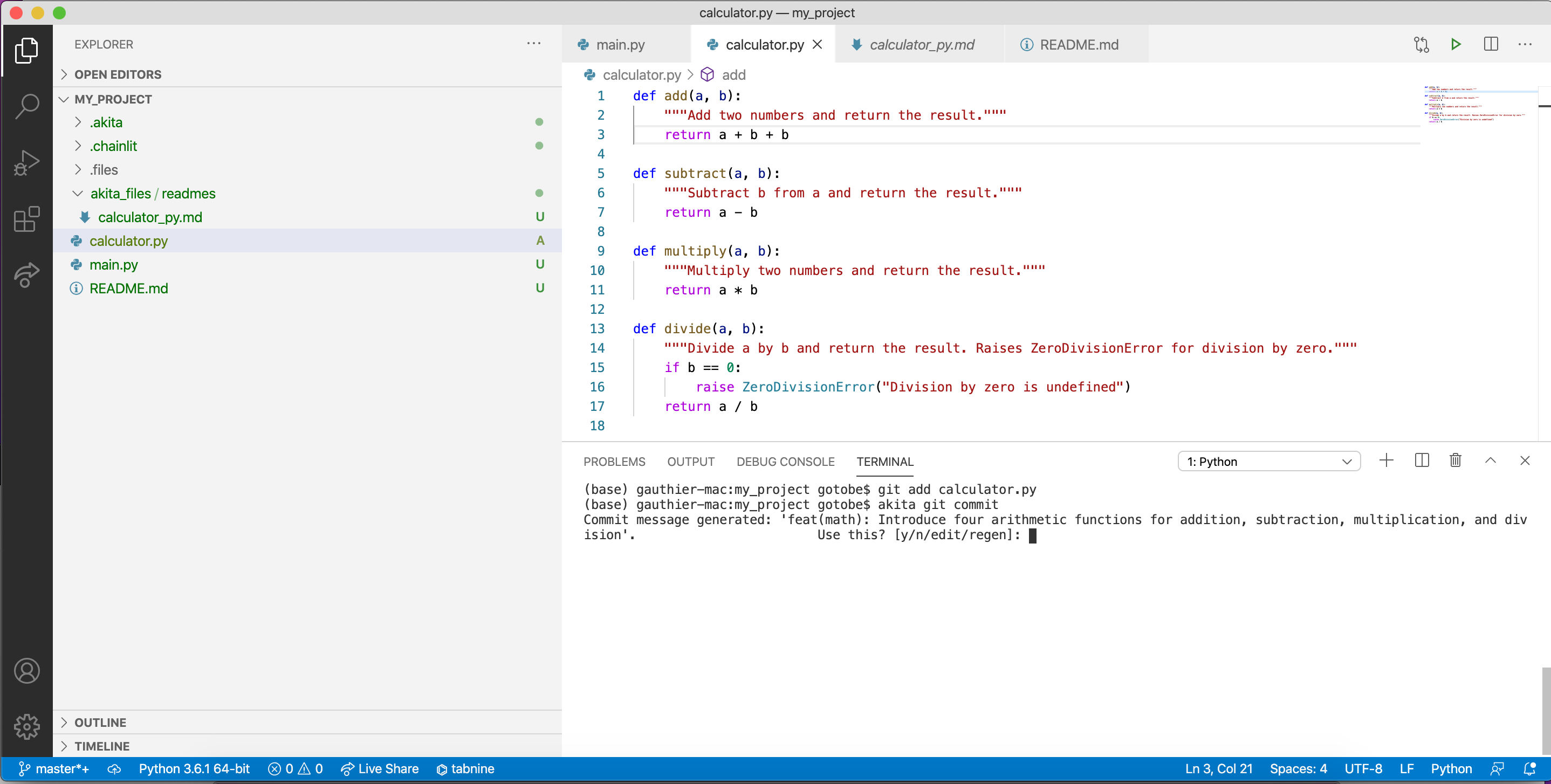Open Run and Debug view
Viewport: 1551px width, 784px height.
pos(26,163)
